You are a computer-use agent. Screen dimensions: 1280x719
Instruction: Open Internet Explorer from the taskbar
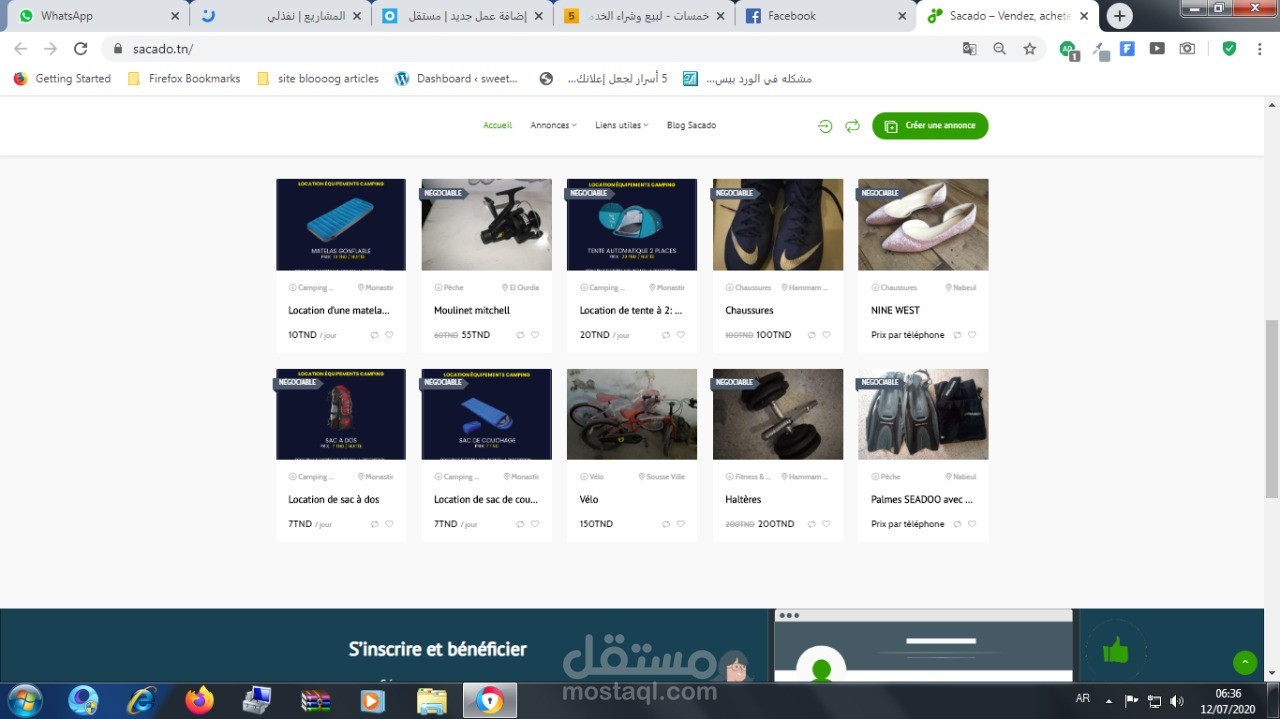(142, 700)
